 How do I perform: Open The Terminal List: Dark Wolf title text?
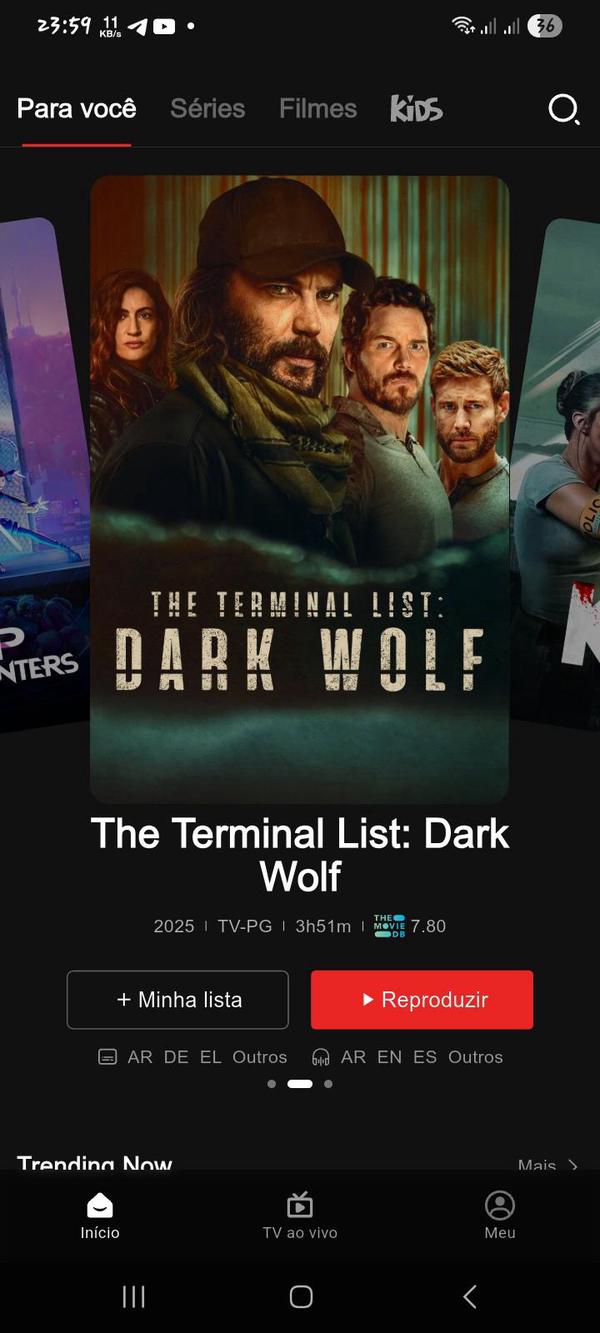(x=300, y=855)
